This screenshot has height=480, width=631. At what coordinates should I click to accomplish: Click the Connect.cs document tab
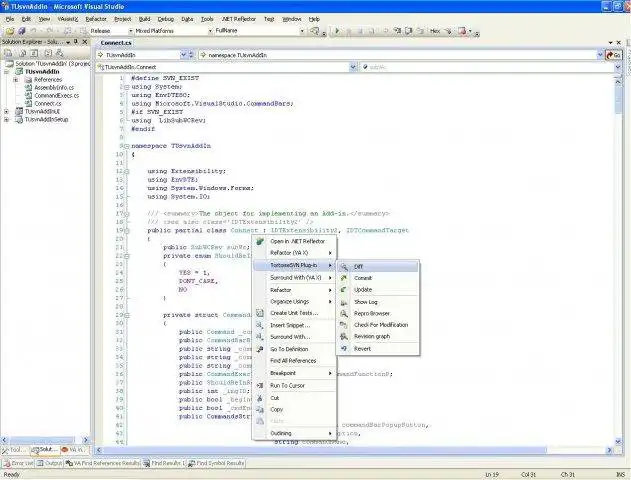116,43
